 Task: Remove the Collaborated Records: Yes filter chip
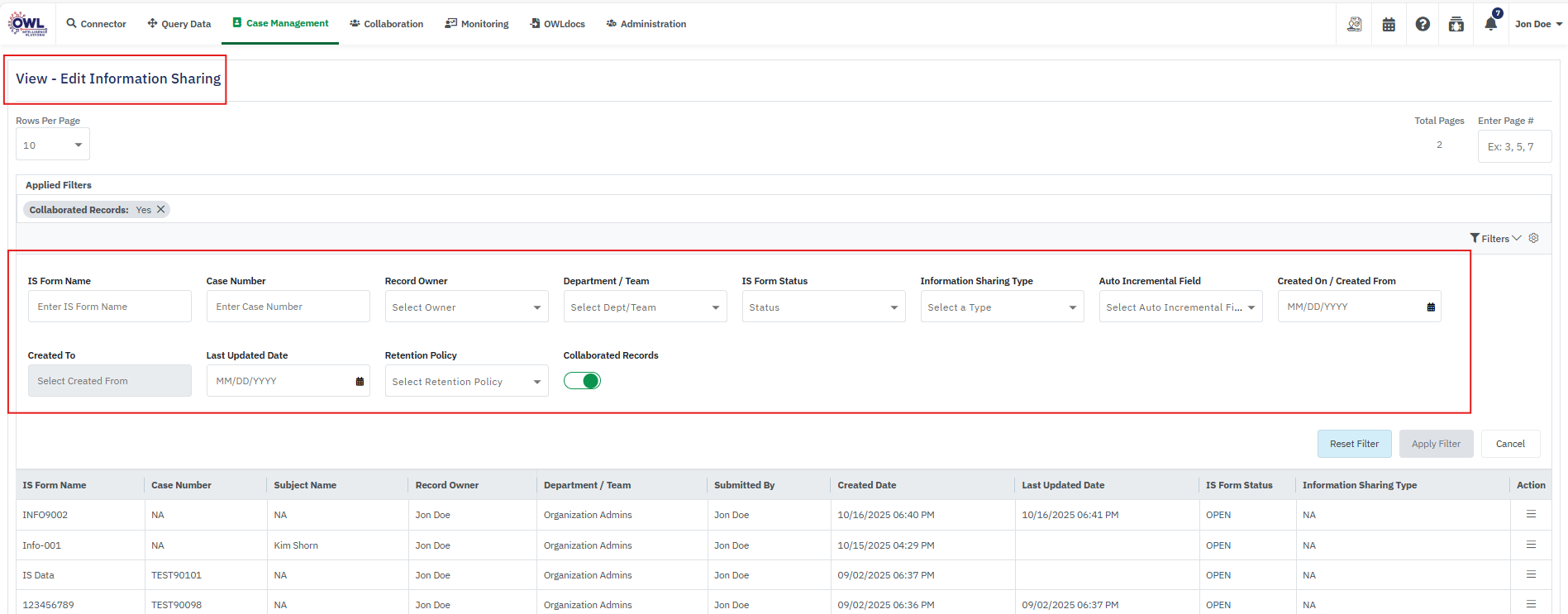(161, 209)
